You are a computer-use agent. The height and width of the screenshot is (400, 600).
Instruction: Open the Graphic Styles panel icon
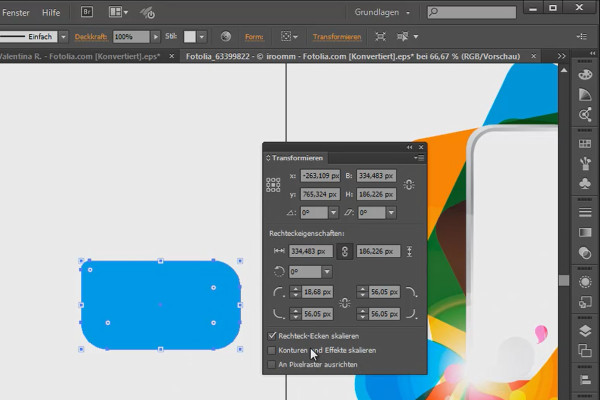[x=585, y=302]
